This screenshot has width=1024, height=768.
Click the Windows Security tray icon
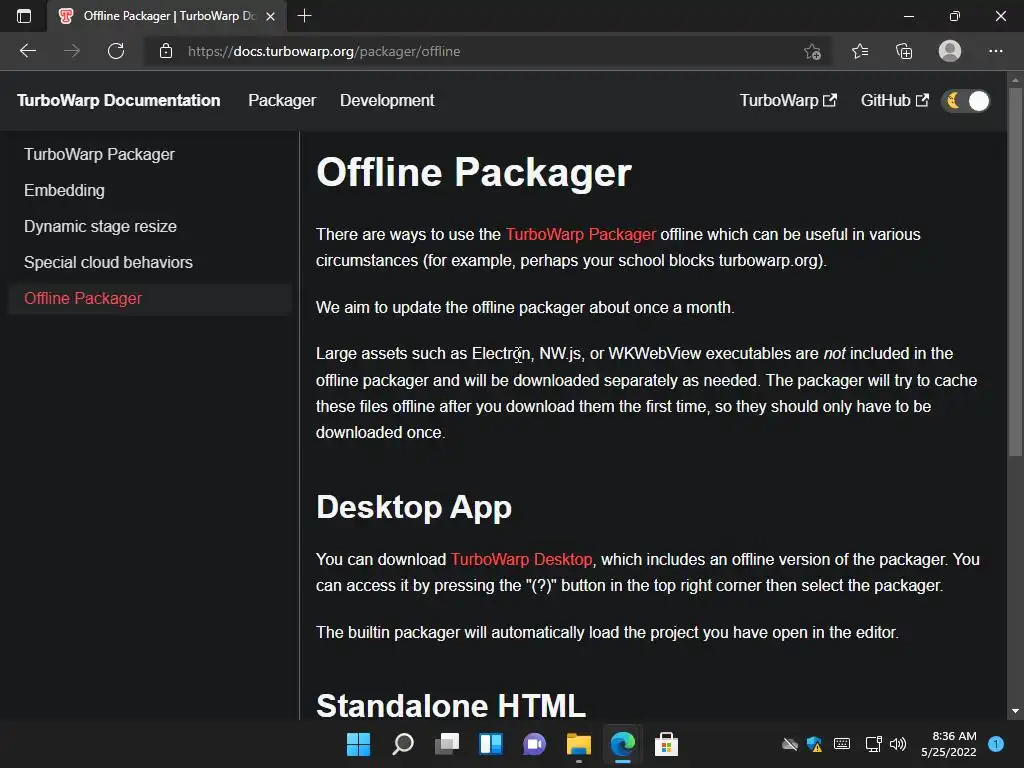coord(814,744)
